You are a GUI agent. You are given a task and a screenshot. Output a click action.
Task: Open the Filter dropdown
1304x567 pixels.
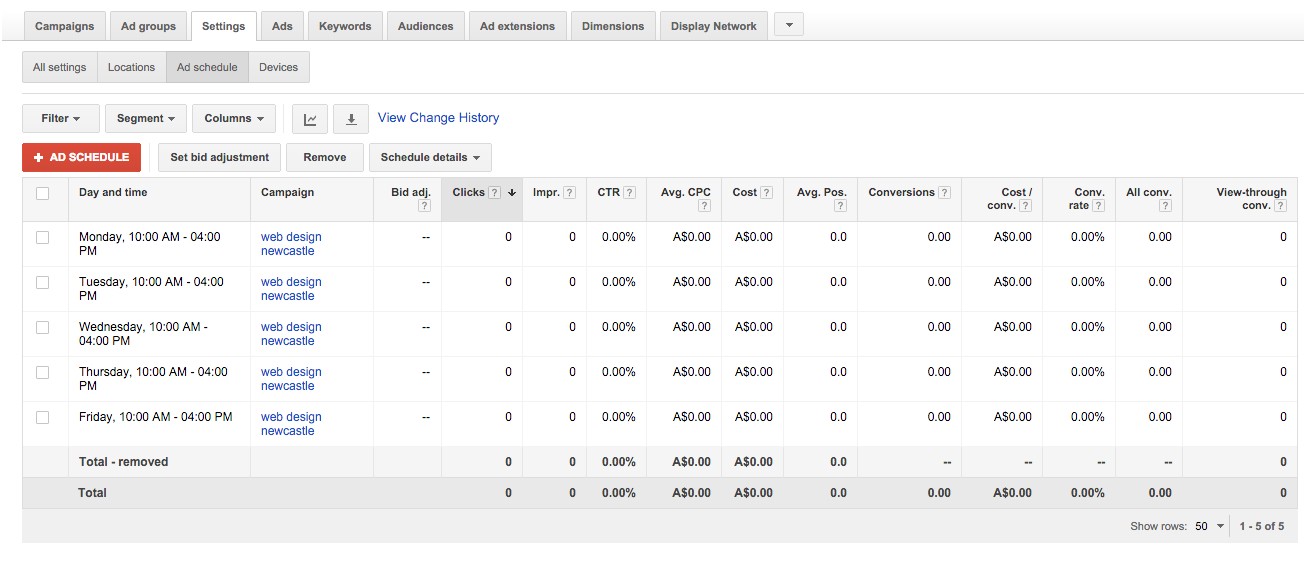(x=61, y=118)
